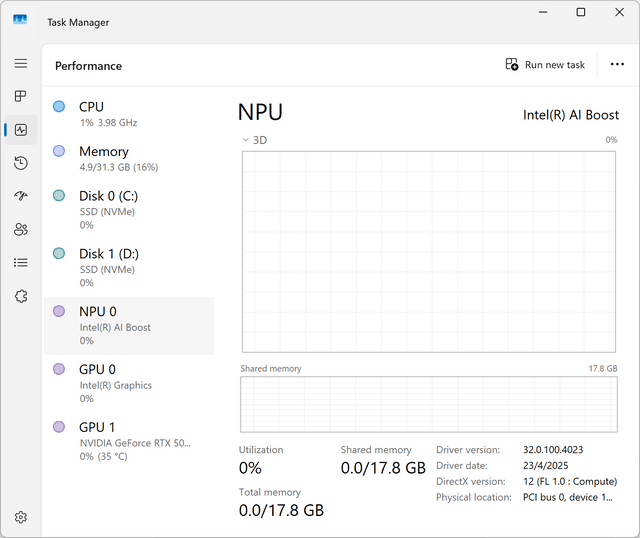This screenshot has height=538, width=640.
Task: Click the 17.8 GB graph scale label
Action: tap(603, 368)
